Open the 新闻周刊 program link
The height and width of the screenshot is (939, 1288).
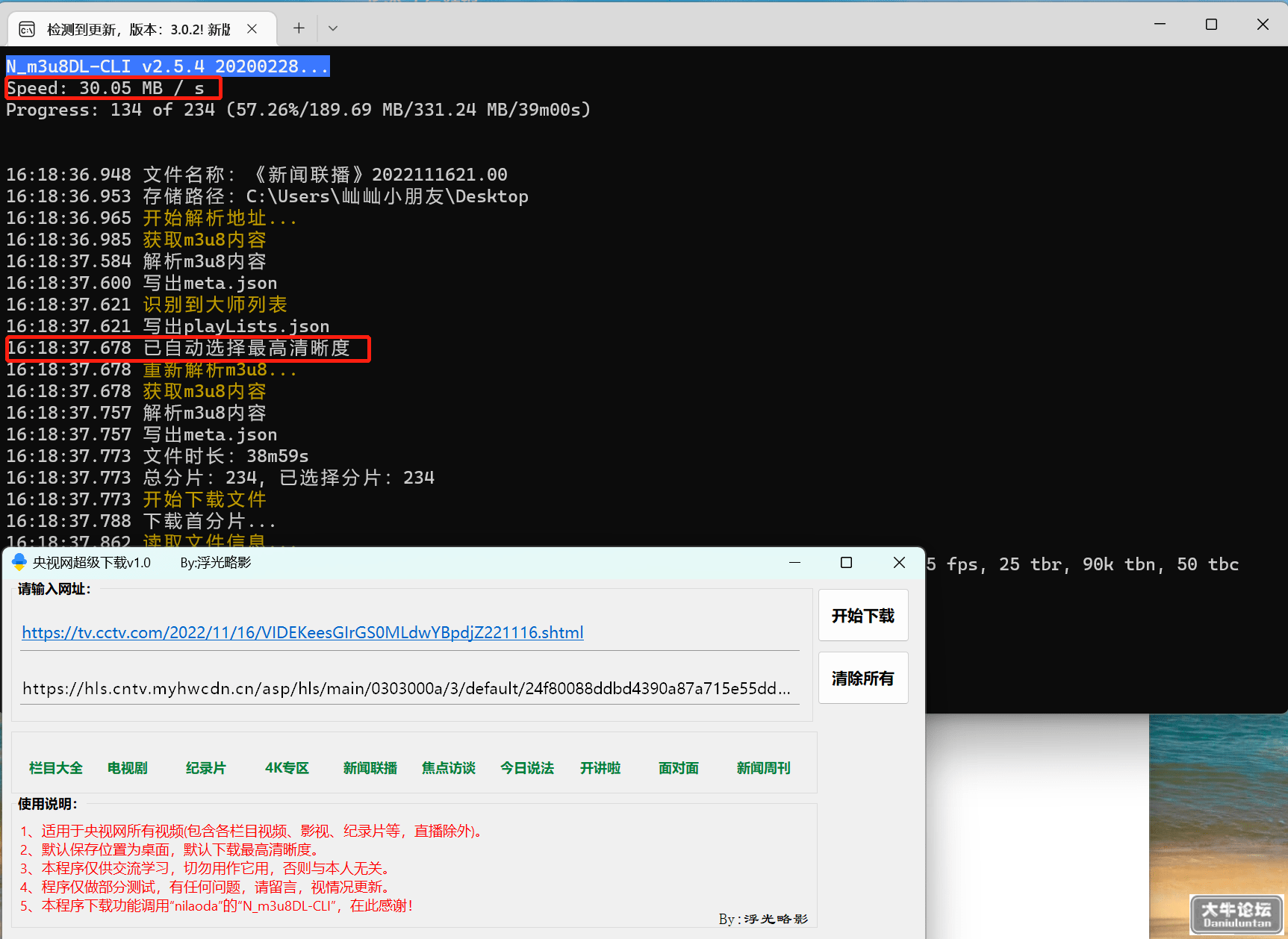(763, 768)
